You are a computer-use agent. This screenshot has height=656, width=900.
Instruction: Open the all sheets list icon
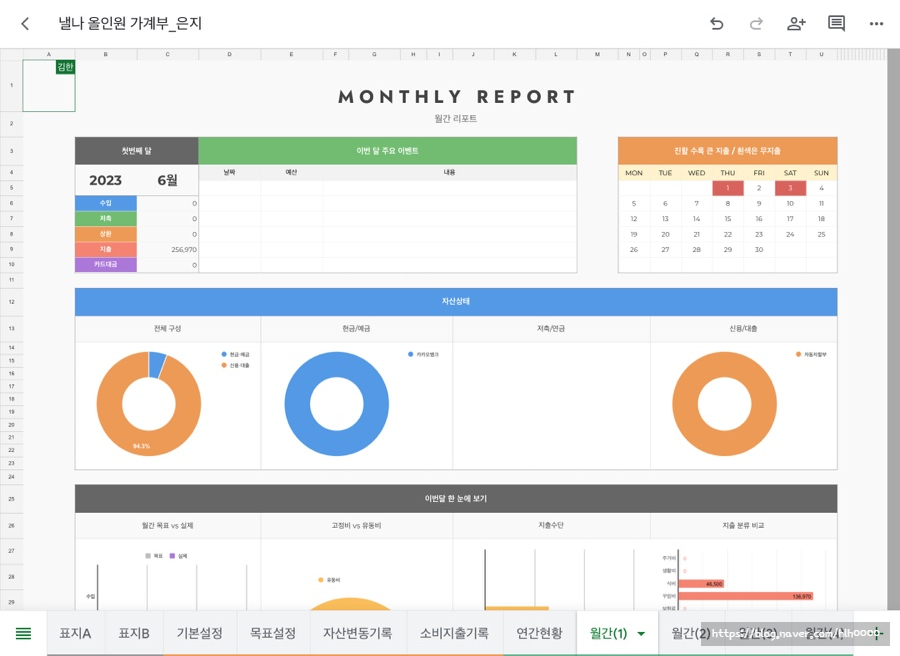click(23, 633)
